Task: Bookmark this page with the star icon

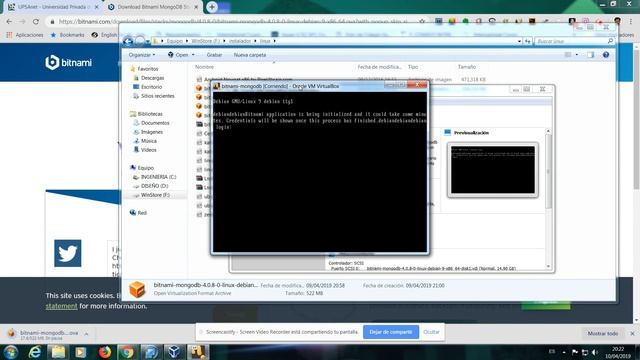Action: [x=422, y=21]
